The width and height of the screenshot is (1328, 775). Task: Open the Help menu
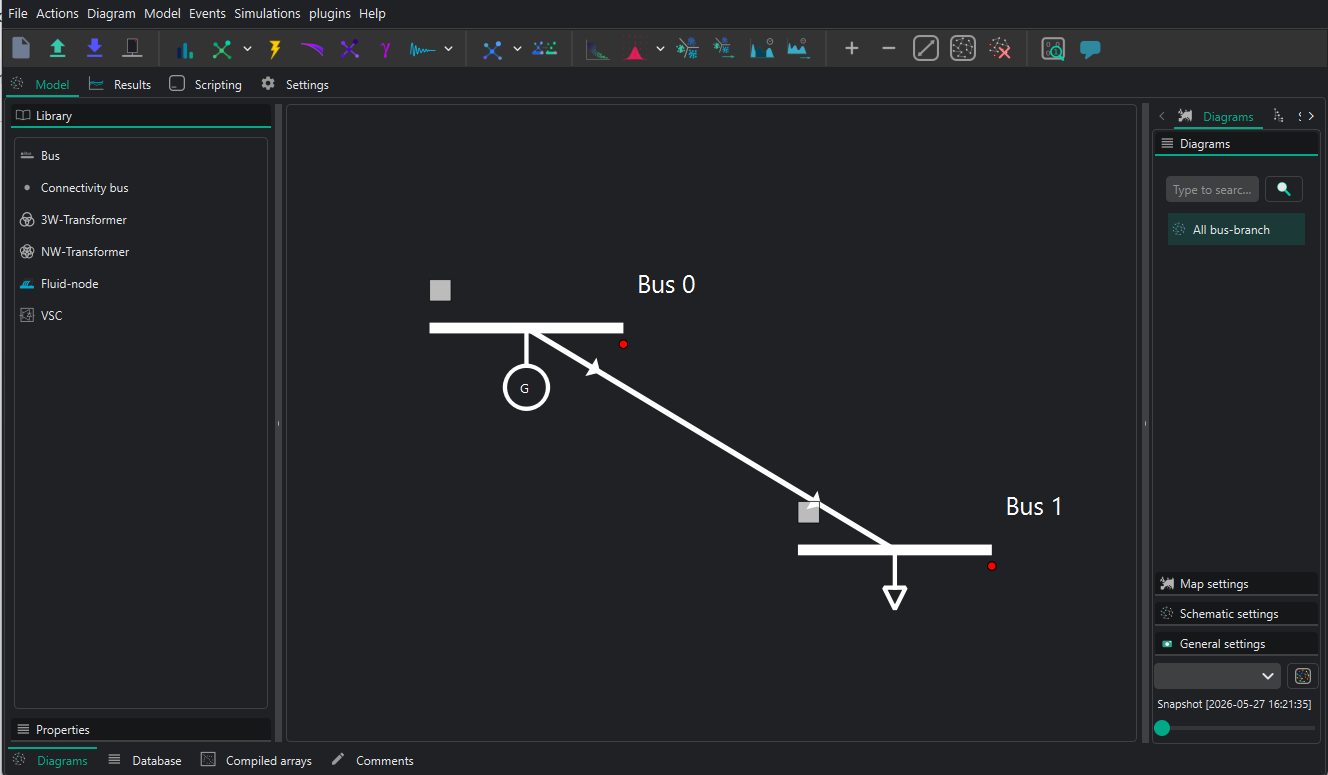[372, 13]
